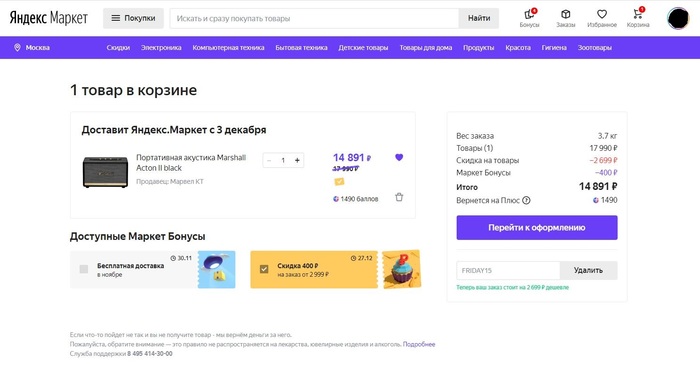Screen dimensions: 700x386
Task: Open the Корзина cart icon
Action: coord(638,14)
